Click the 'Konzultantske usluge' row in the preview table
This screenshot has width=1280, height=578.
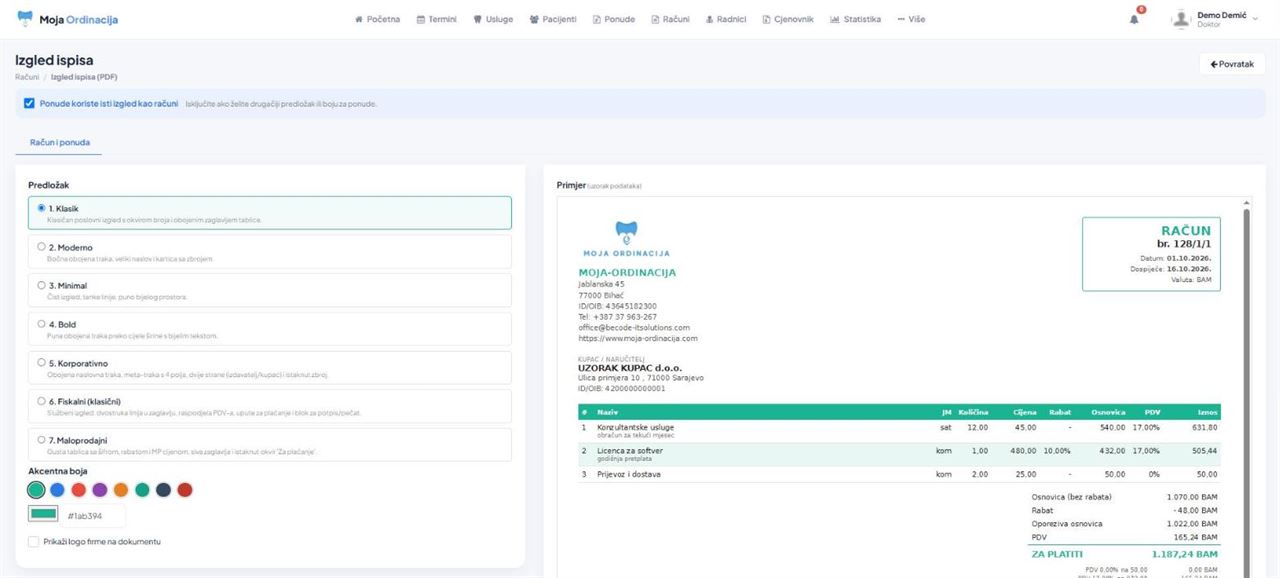pyautogui.click(x=899, y=430)
